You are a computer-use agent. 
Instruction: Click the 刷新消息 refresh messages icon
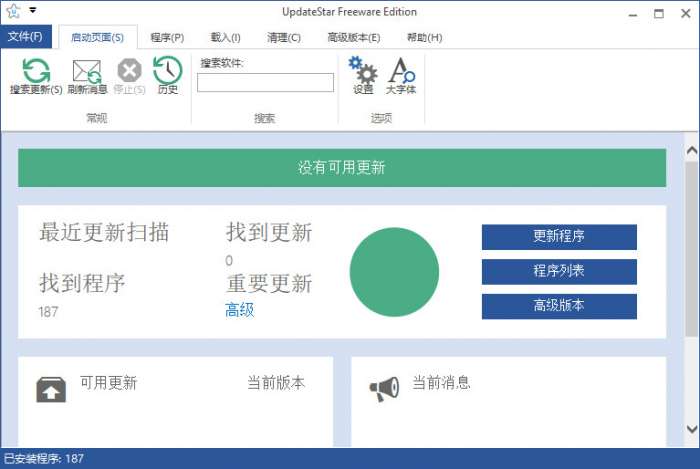[x=87, y=71]
